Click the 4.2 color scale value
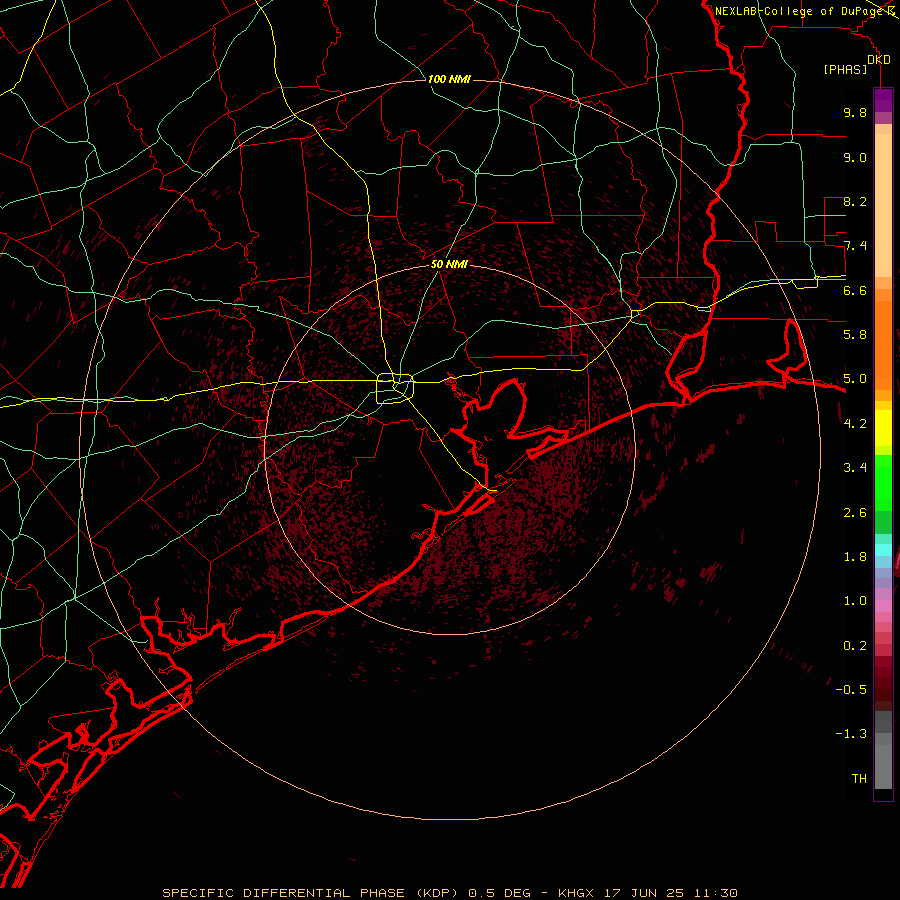The width and height of the screenshot is (900, 900). coord(855,424)
